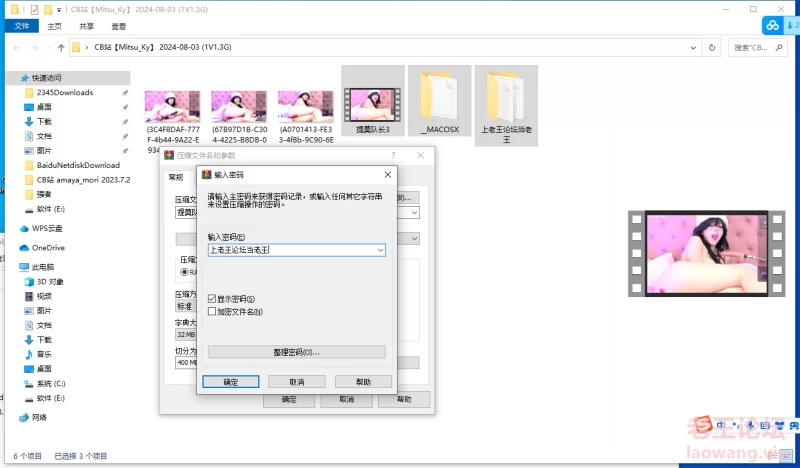Screen dimensions: 800x468
Task: Open the 文件 ribbon tab
Action: [21, 27]
